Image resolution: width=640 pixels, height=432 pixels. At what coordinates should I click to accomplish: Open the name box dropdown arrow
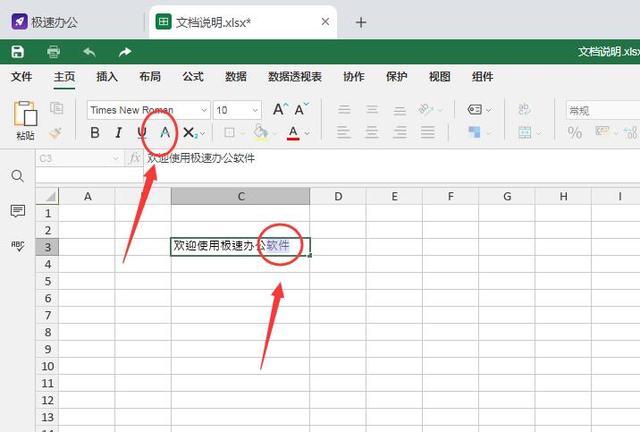[116, 158]
